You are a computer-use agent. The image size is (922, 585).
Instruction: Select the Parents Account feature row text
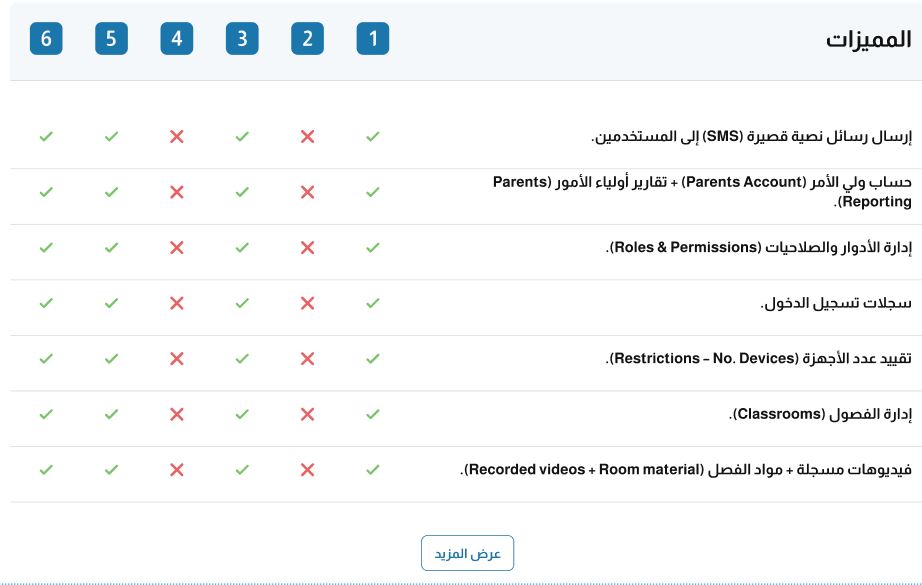(702, 192)
